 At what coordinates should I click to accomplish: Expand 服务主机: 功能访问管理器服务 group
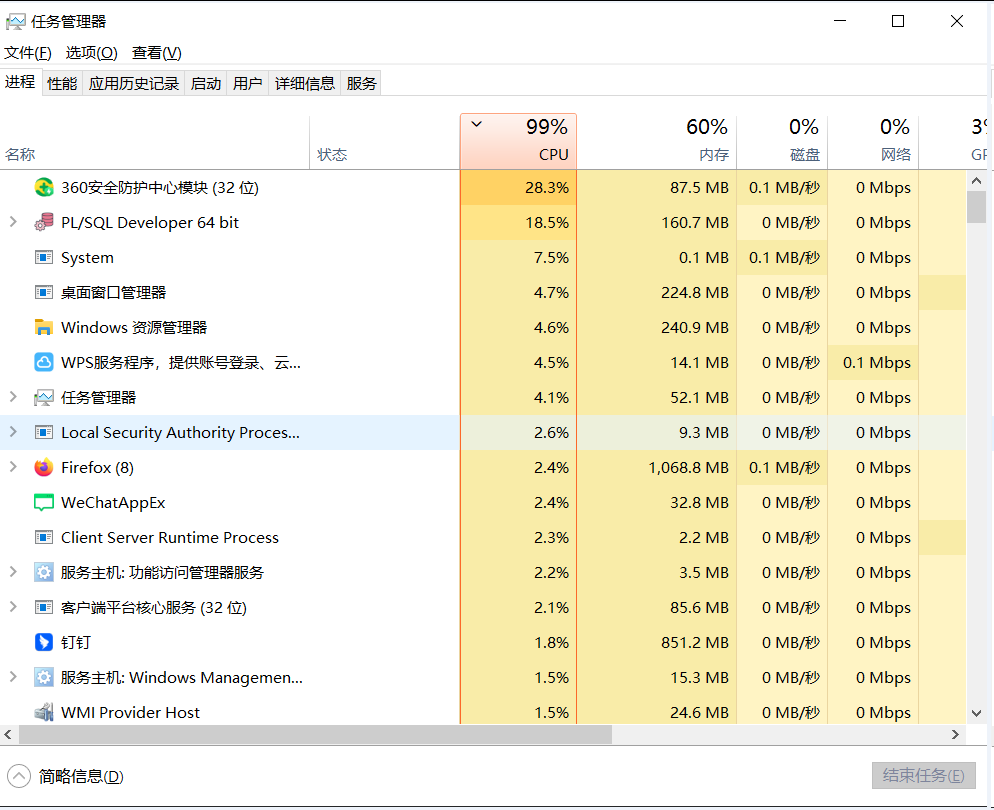(13, 572)
